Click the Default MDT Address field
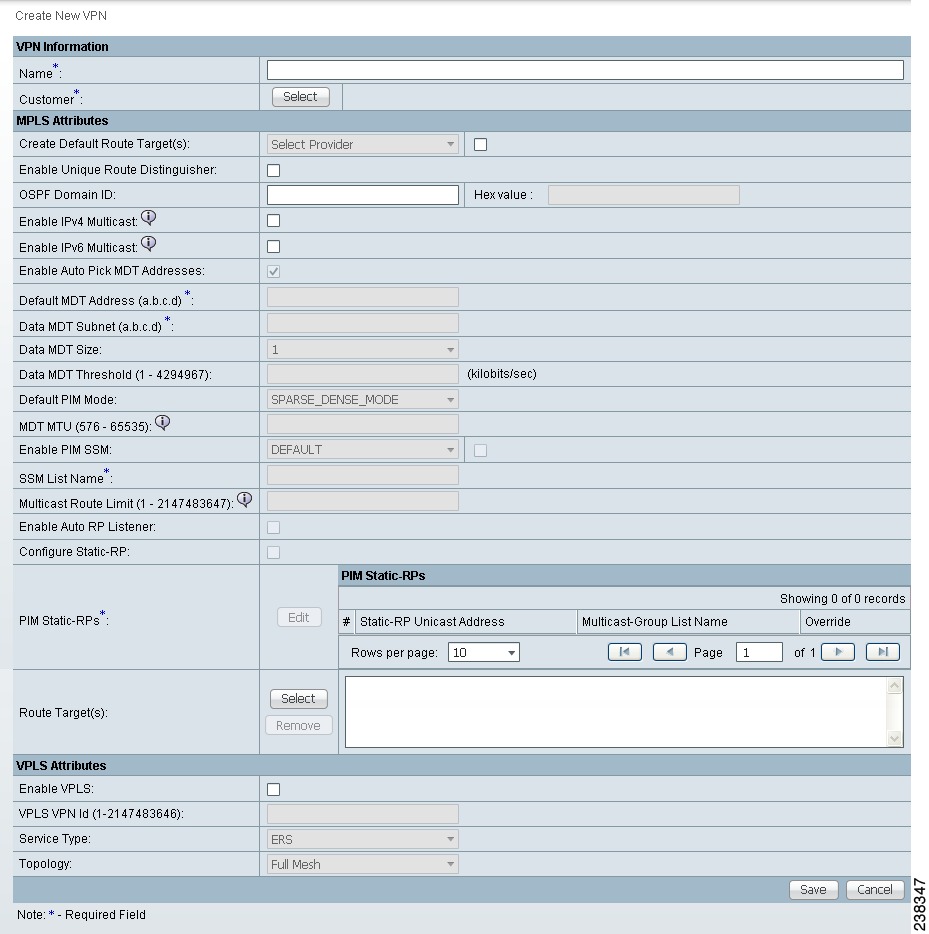 tap(363, 297)
